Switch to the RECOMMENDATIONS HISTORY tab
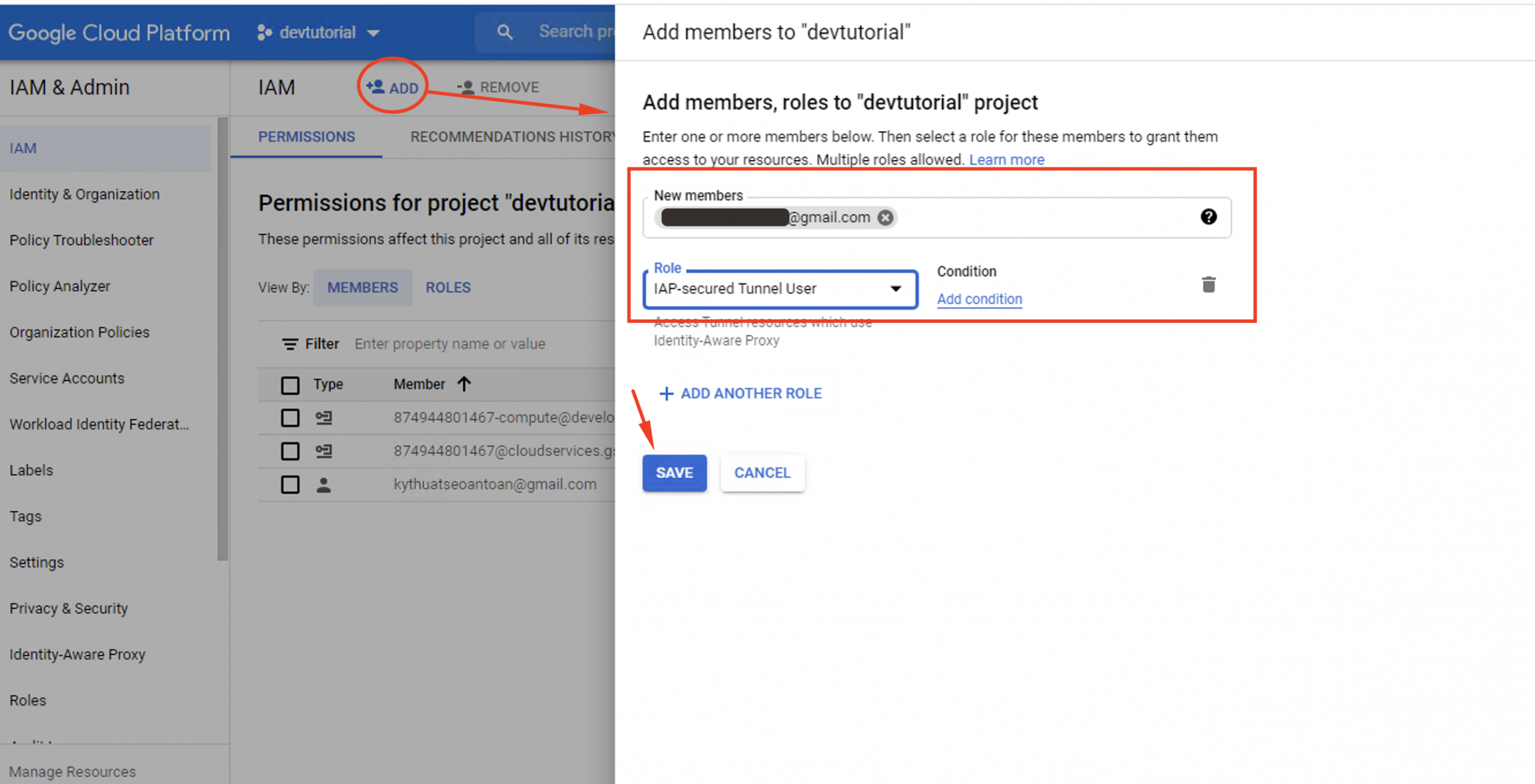The image size is (1535, 784). 512,137
